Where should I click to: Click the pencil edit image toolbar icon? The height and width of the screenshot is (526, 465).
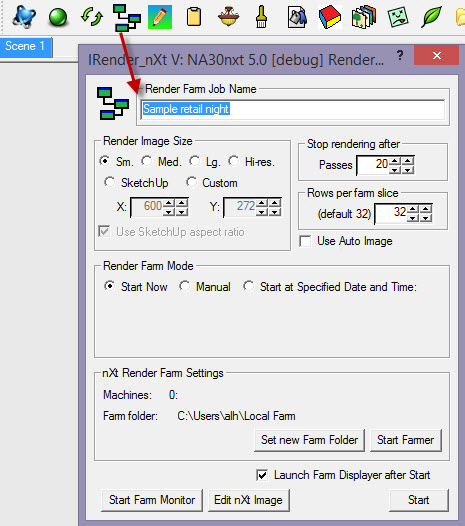160,17
